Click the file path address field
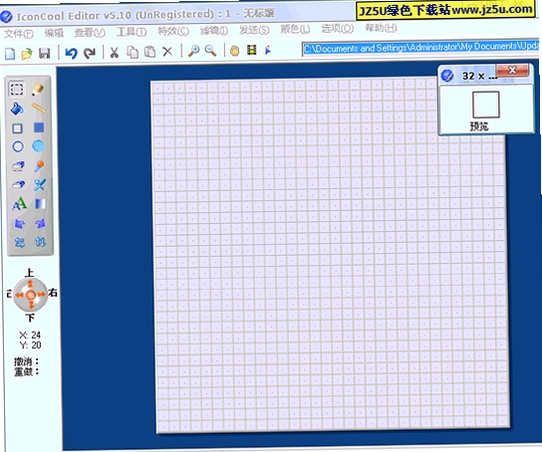 click(x=421, y=48)
